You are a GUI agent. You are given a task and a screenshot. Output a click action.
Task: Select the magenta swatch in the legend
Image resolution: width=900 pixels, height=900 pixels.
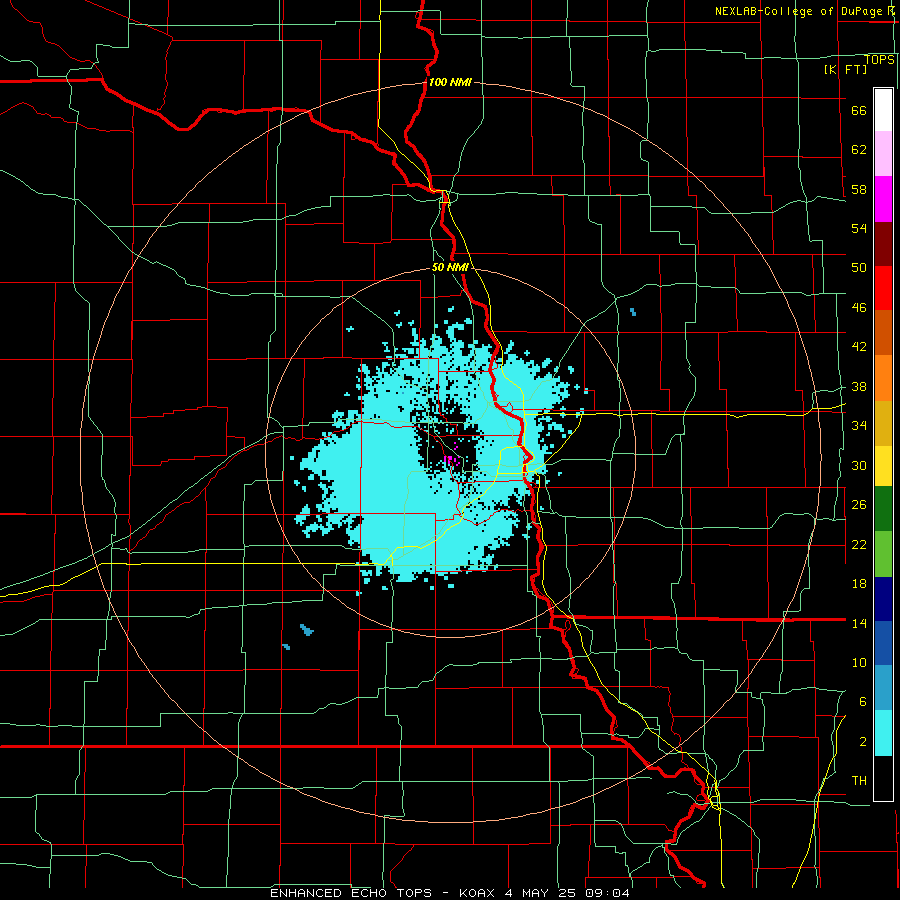click(x=883, y=199)
